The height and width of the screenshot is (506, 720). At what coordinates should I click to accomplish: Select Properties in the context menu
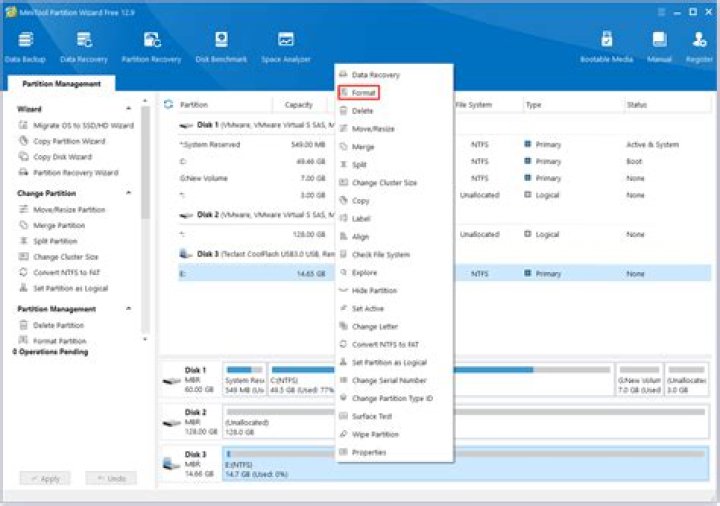[x=368, y=452]
